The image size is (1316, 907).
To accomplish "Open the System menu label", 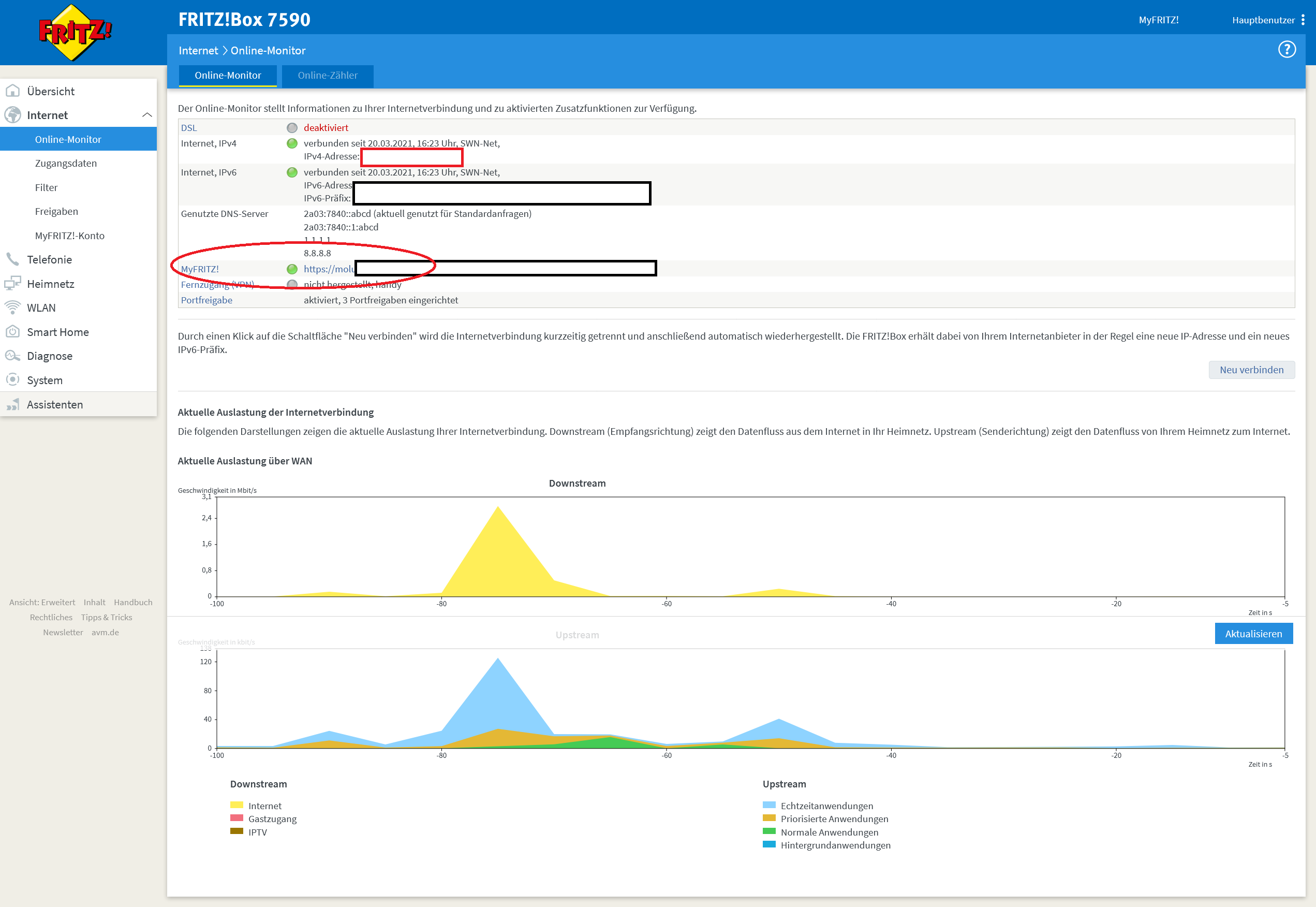I will click(x=45, y=380).
